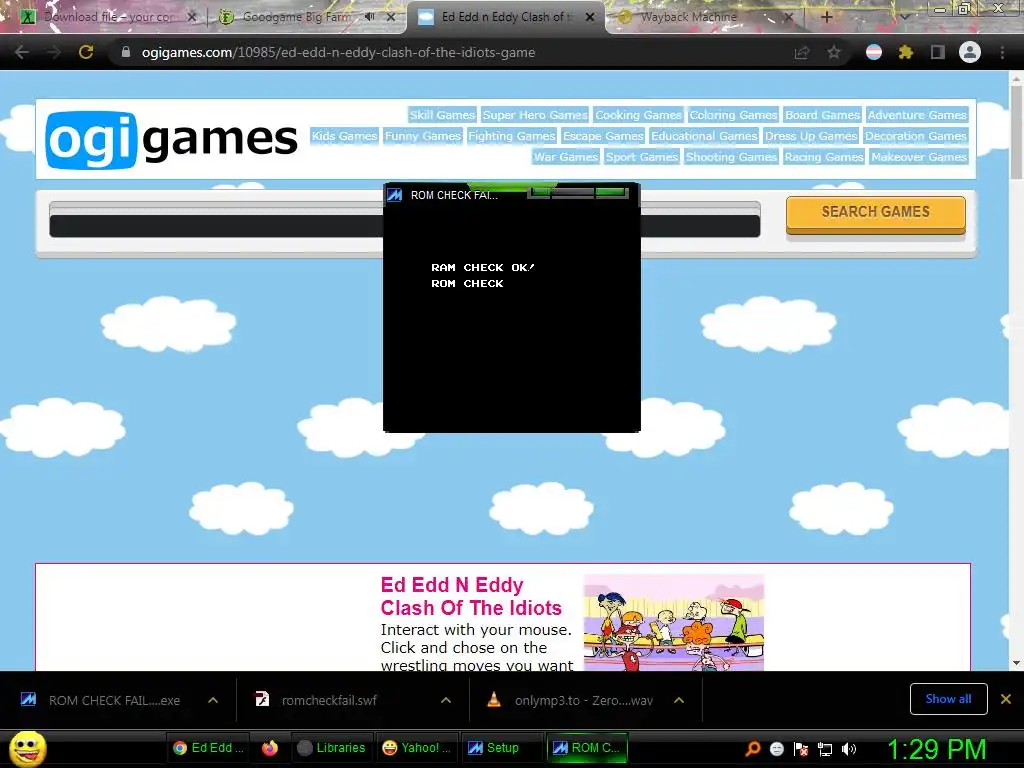Close the Ed Edd n Eddy tab
The image size is (1024, 768).
point(590,17)
